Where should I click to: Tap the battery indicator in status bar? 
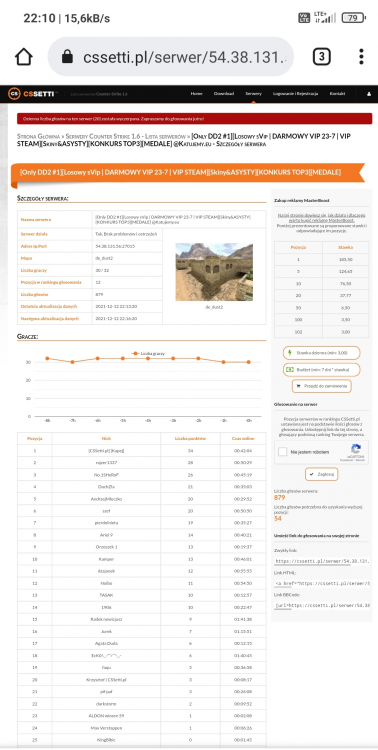point(353,18)
